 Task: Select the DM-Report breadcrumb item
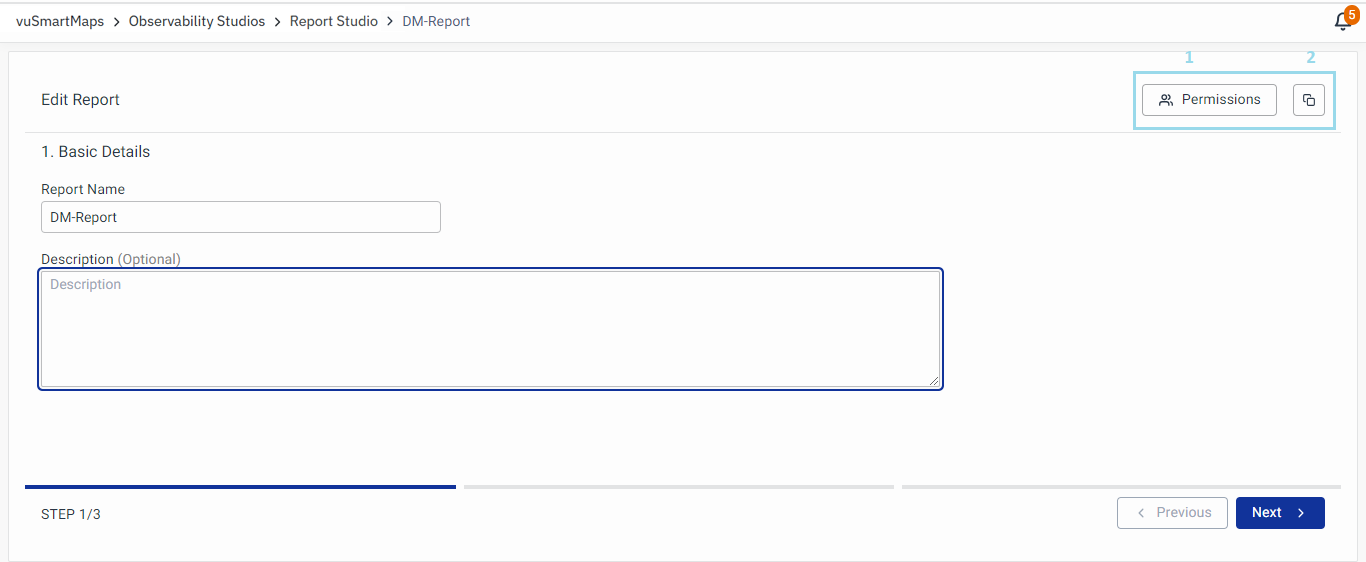[436, 22]
